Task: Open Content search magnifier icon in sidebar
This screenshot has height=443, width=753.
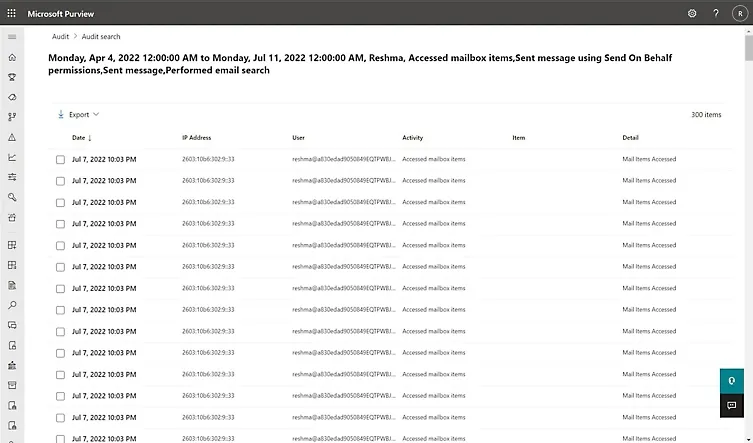Action: (x=12, y=305)
